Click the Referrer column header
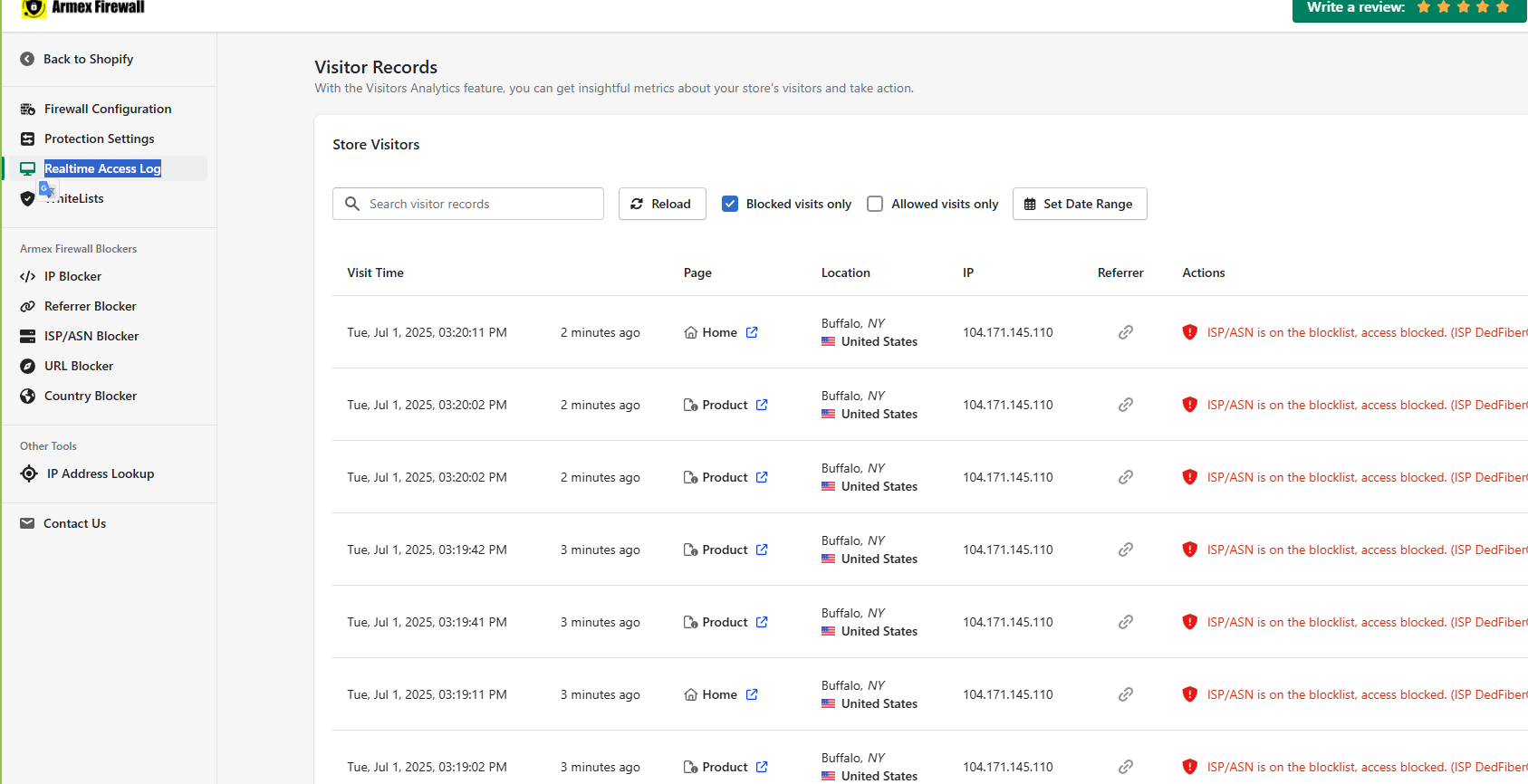Viewport: 1528px width, 784px height. point(1120,272)
